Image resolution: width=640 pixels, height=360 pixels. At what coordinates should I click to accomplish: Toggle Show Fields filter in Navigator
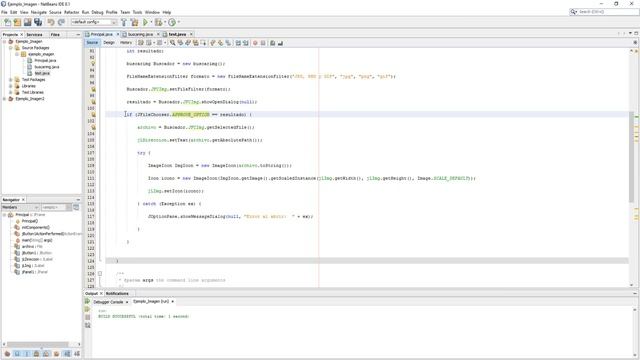click(17, 353)
